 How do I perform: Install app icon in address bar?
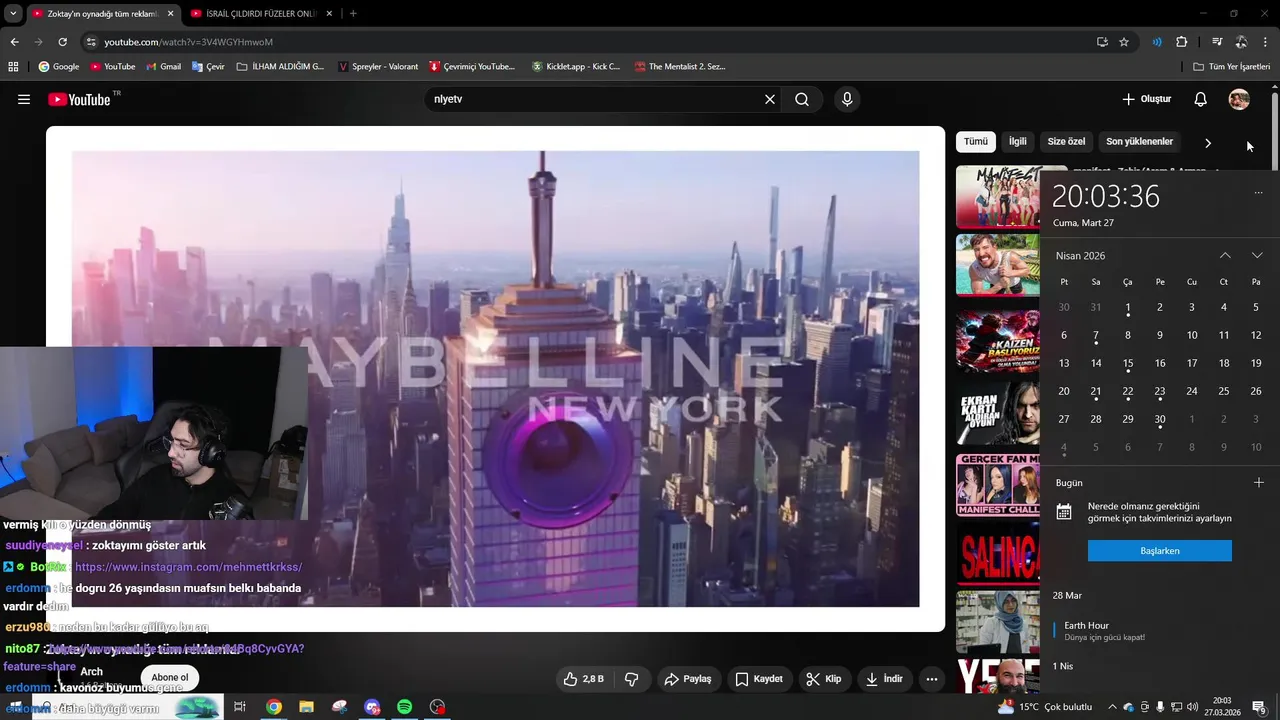pyautogui.click(x=1102, y=42)
